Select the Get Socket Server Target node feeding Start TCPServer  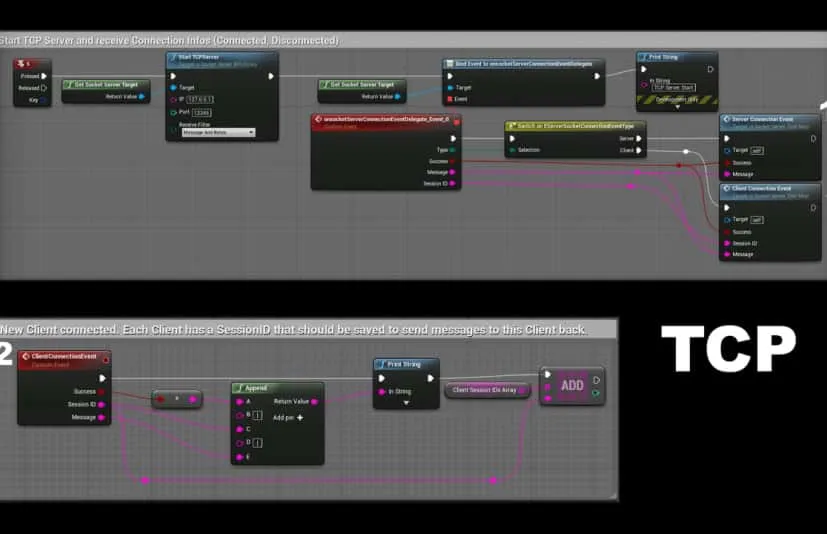click(105, 90)
